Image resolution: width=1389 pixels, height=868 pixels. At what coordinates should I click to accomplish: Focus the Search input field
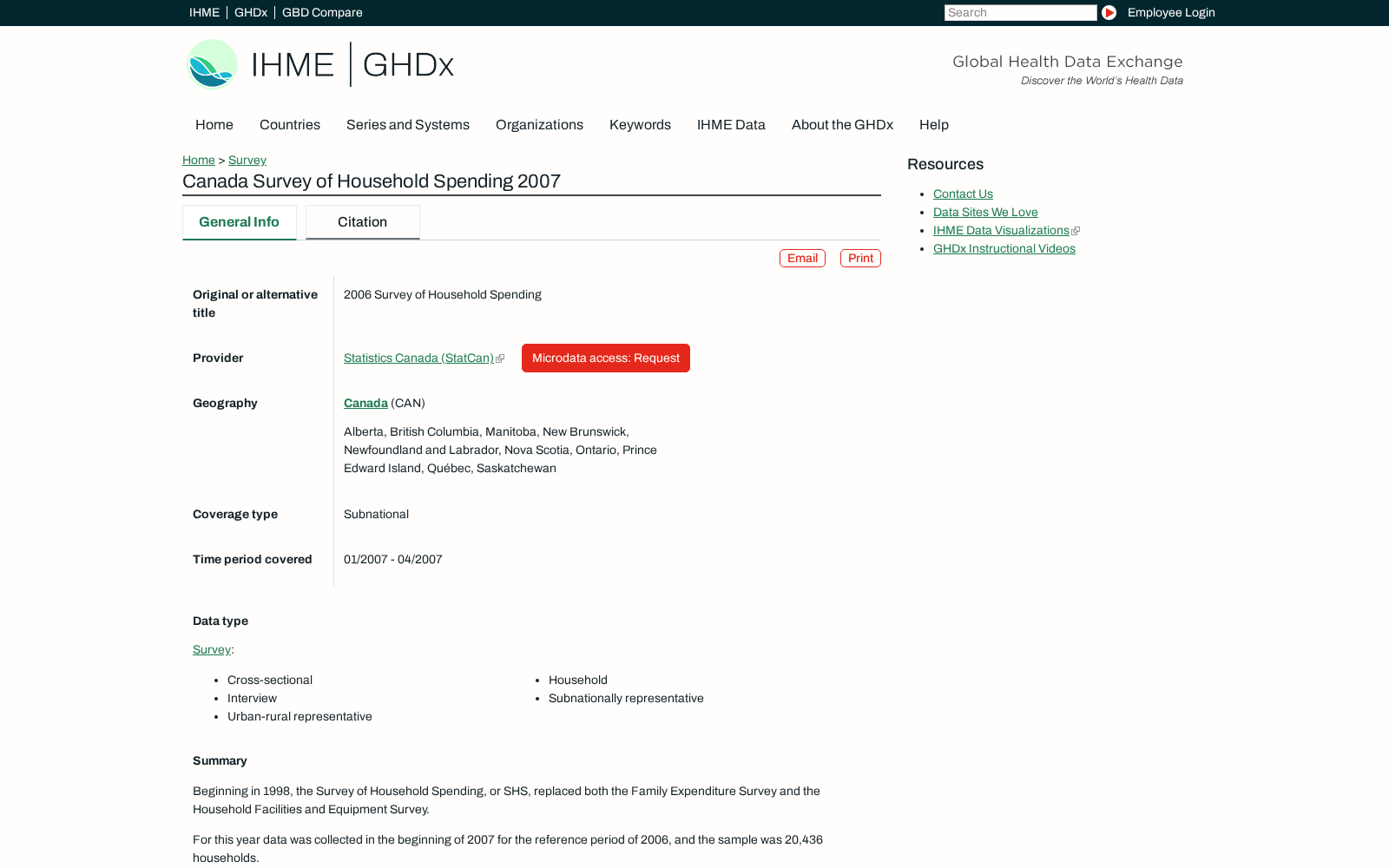pyautogui.click(x=1020, y=12)
